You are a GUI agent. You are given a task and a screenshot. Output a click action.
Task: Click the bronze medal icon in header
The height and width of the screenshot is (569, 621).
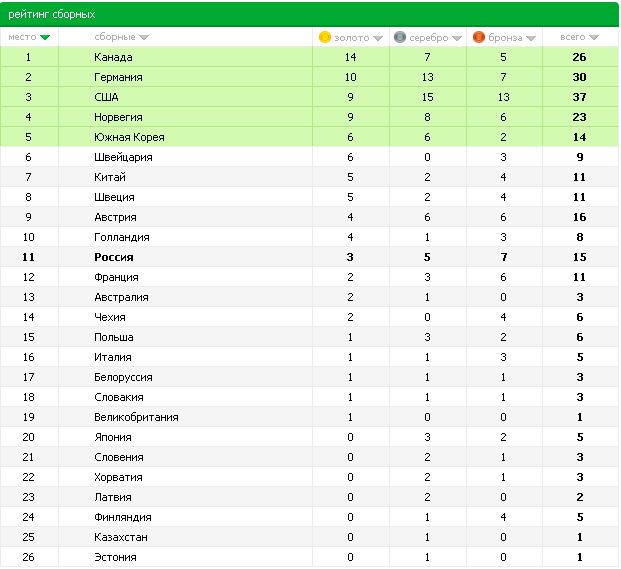[478, 37]
